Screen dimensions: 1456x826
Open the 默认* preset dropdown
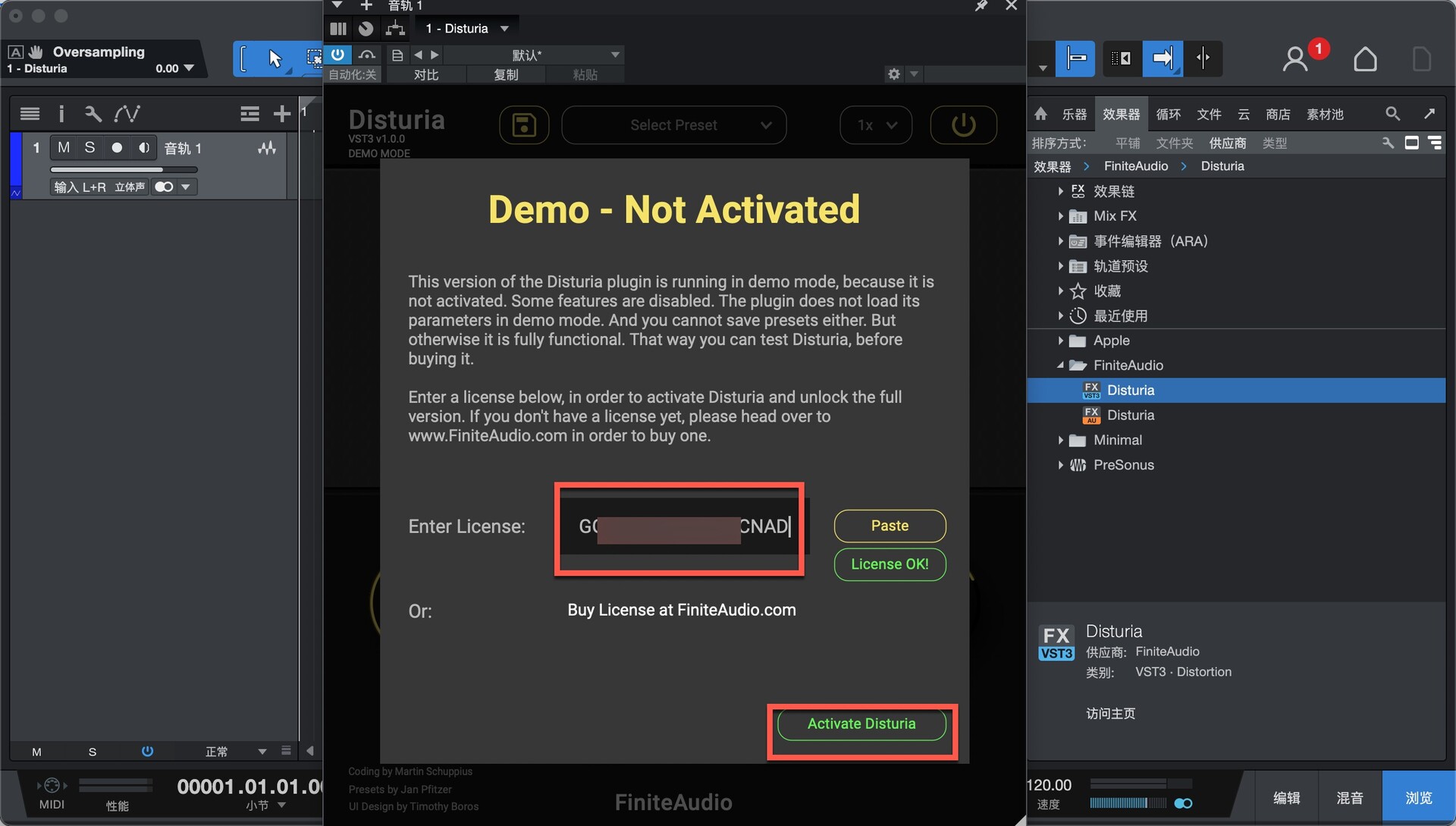(x=534, y=55)
